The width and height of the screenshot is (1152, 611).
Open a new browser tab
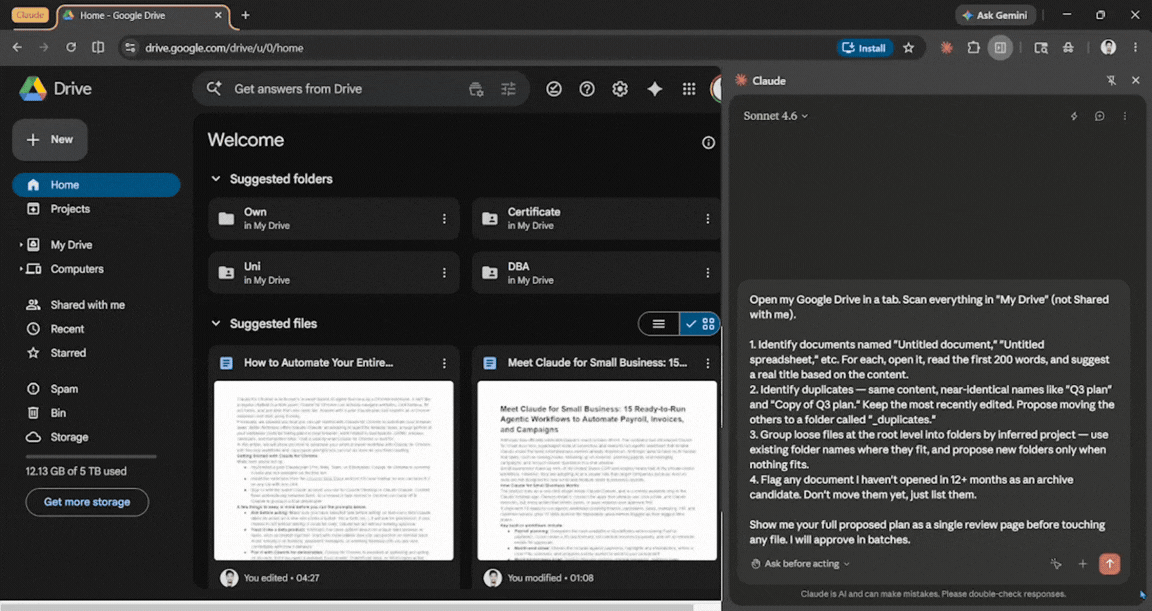pyautogui.click(x=245, y=15)
